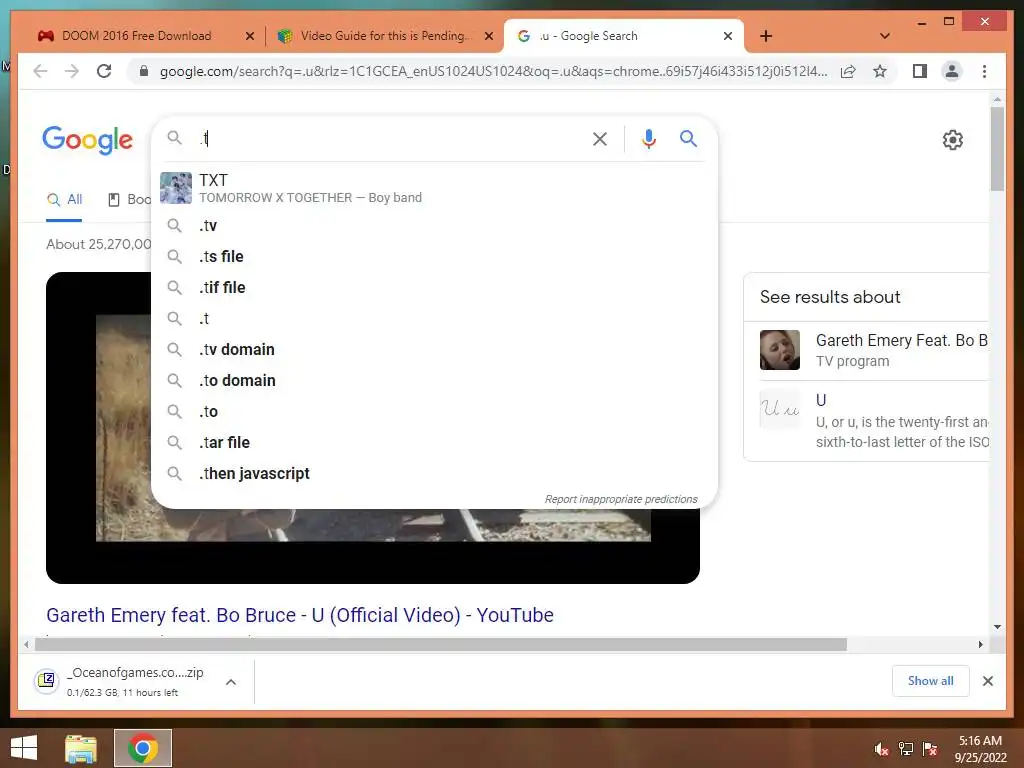
Task: Click the YouTube video preview image
Action: (x=373, y=428)
